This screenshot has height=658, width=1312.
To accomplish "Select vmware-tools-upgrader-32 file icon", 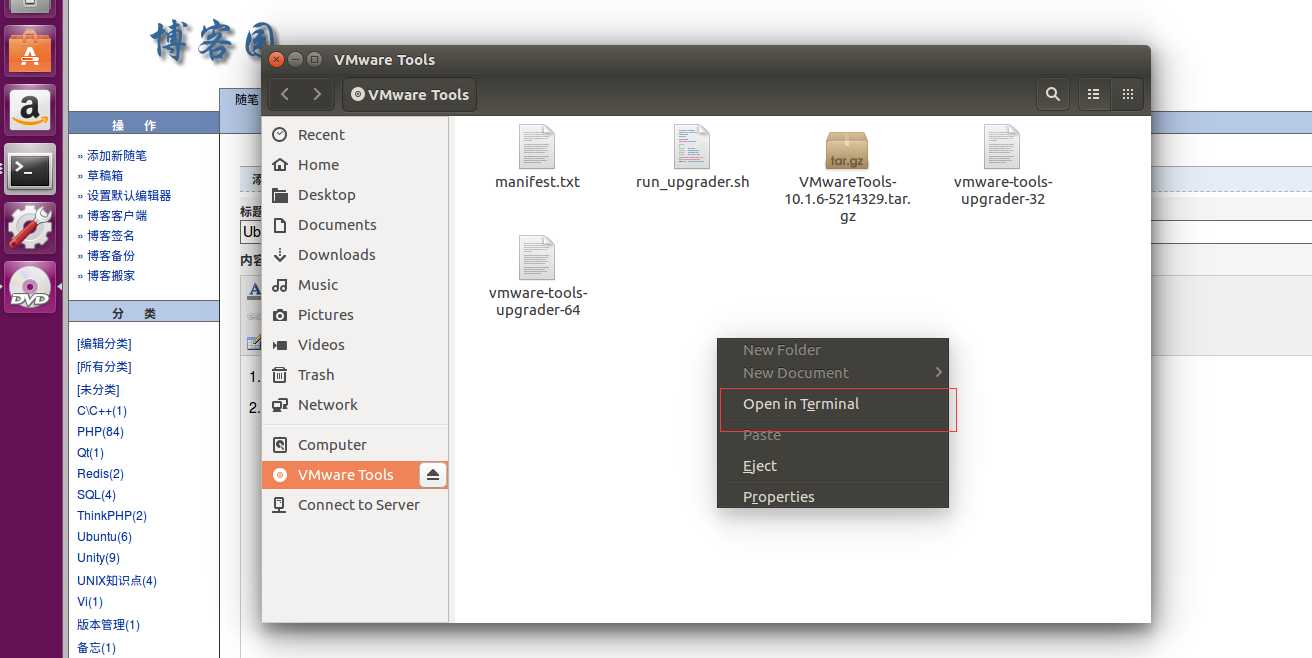I will click(x=1002, y=147).
